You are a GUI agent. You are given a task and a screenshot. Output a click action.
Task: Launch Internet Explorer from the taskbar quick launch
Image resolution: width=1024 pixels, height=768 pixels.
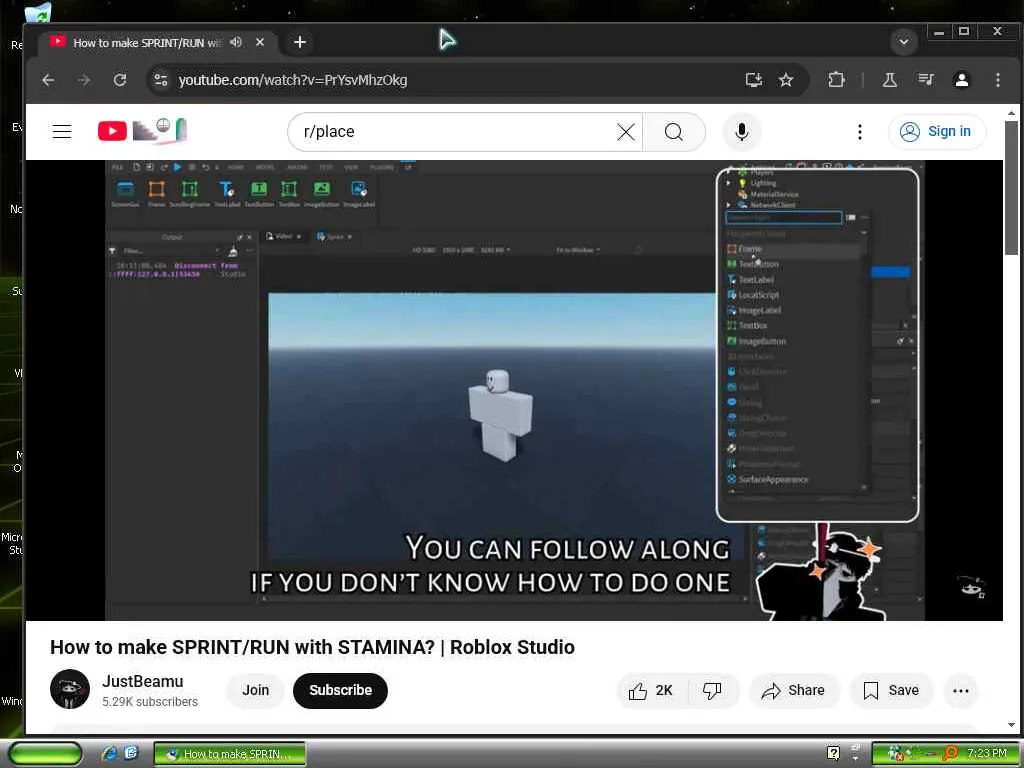pos(109,753)
